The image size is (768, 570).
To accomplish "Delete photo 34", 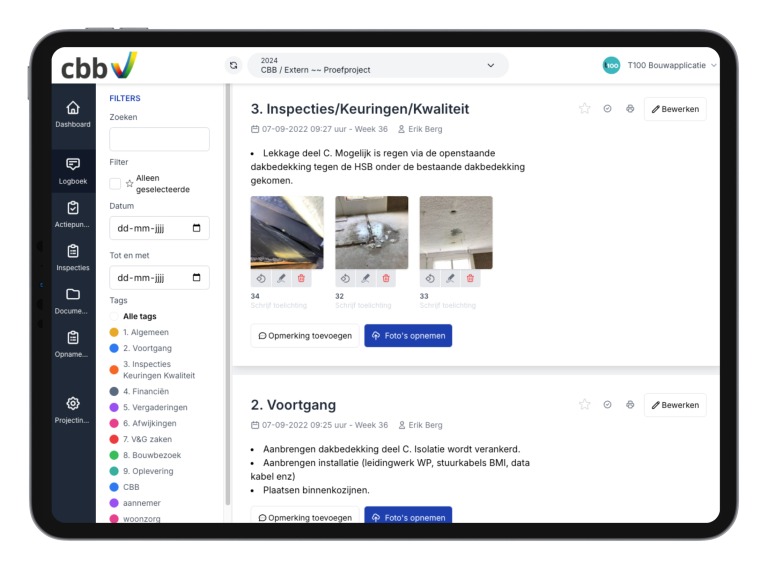I will tap(301, 279).
